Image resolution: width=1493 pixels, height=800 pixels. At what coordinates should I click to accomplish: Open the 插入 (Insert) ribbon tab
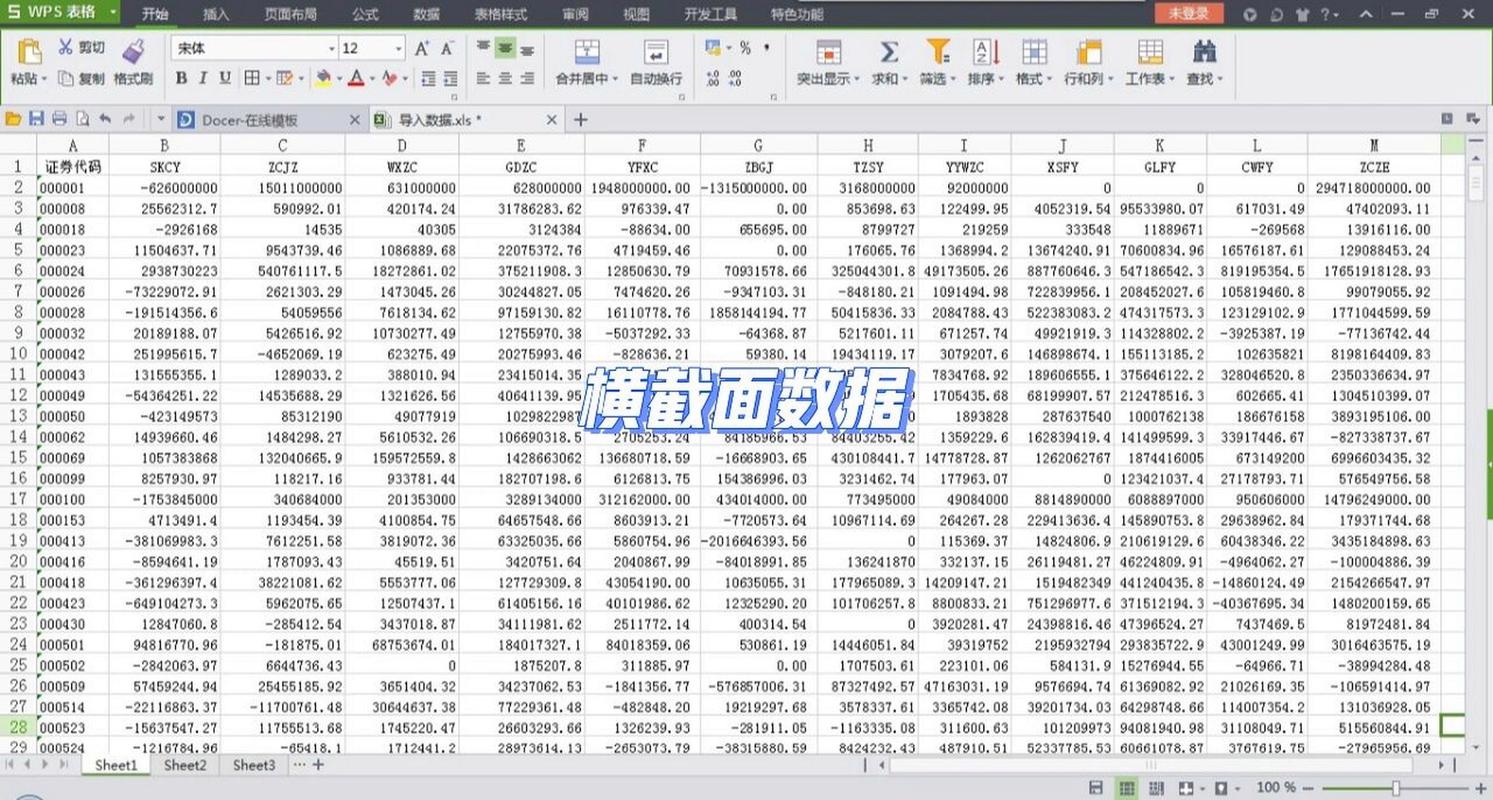215,14
